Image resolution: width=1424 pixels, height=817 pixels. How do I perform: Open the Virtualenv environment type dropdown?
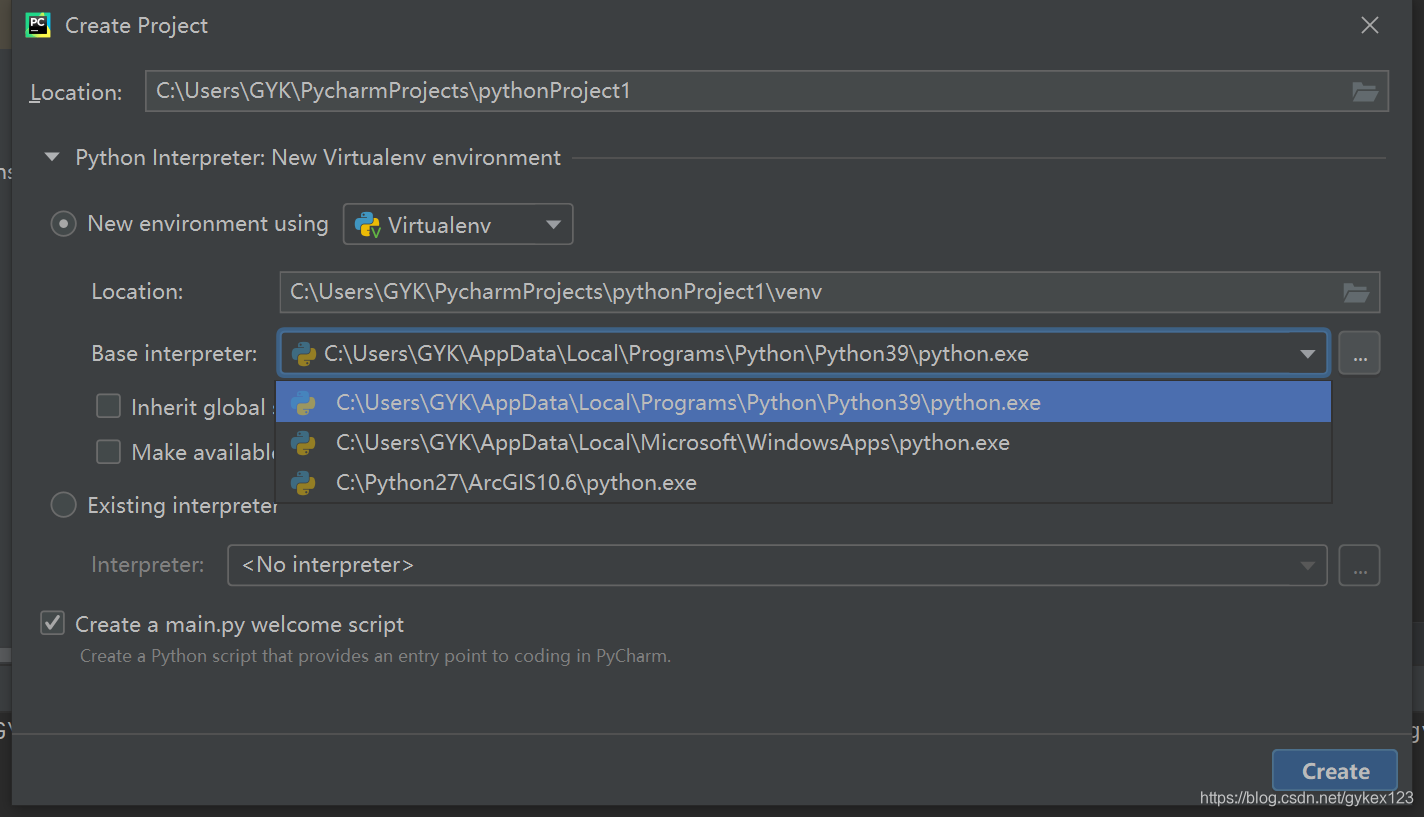pos(458,225)
